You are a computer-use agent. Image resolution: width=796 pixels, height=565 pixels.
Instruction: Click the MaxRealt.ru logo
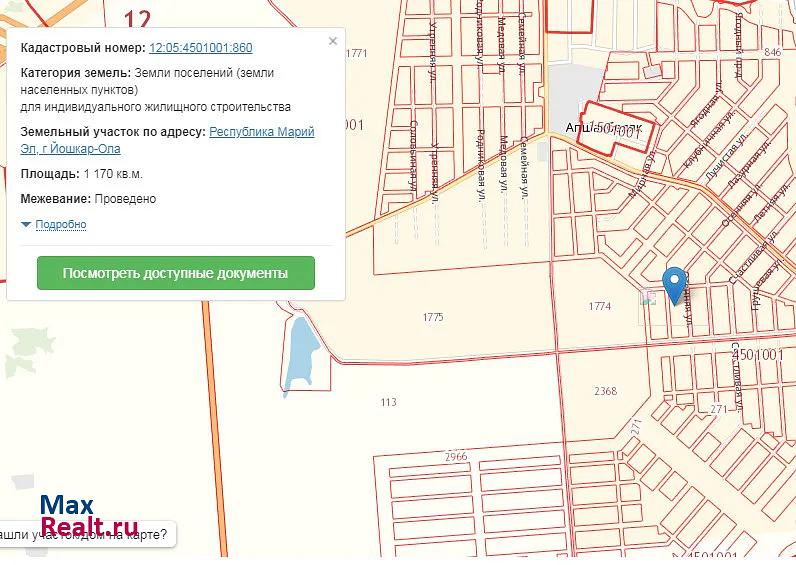click(88, 515)
